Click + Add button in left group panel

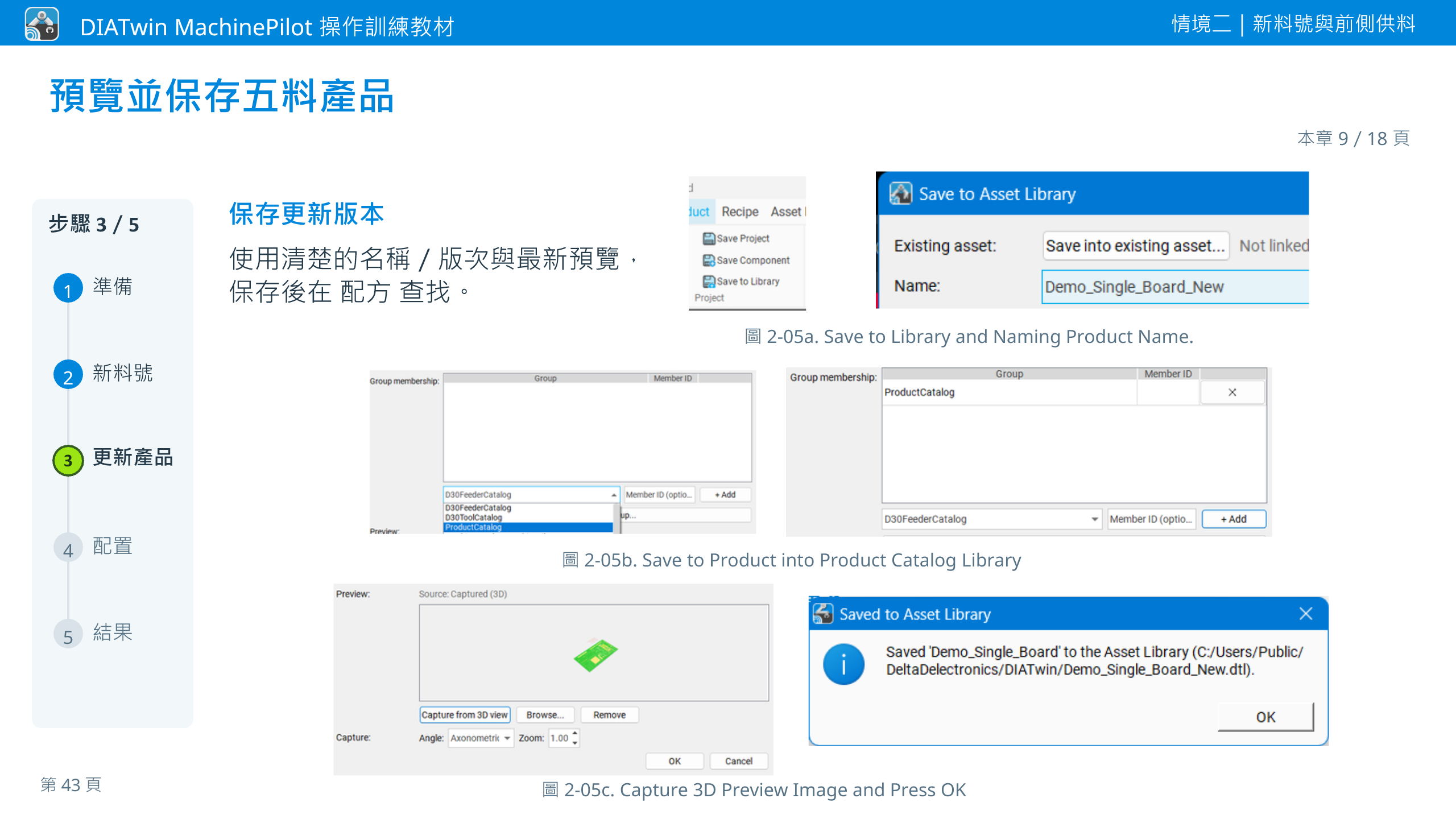pos(725,495)
